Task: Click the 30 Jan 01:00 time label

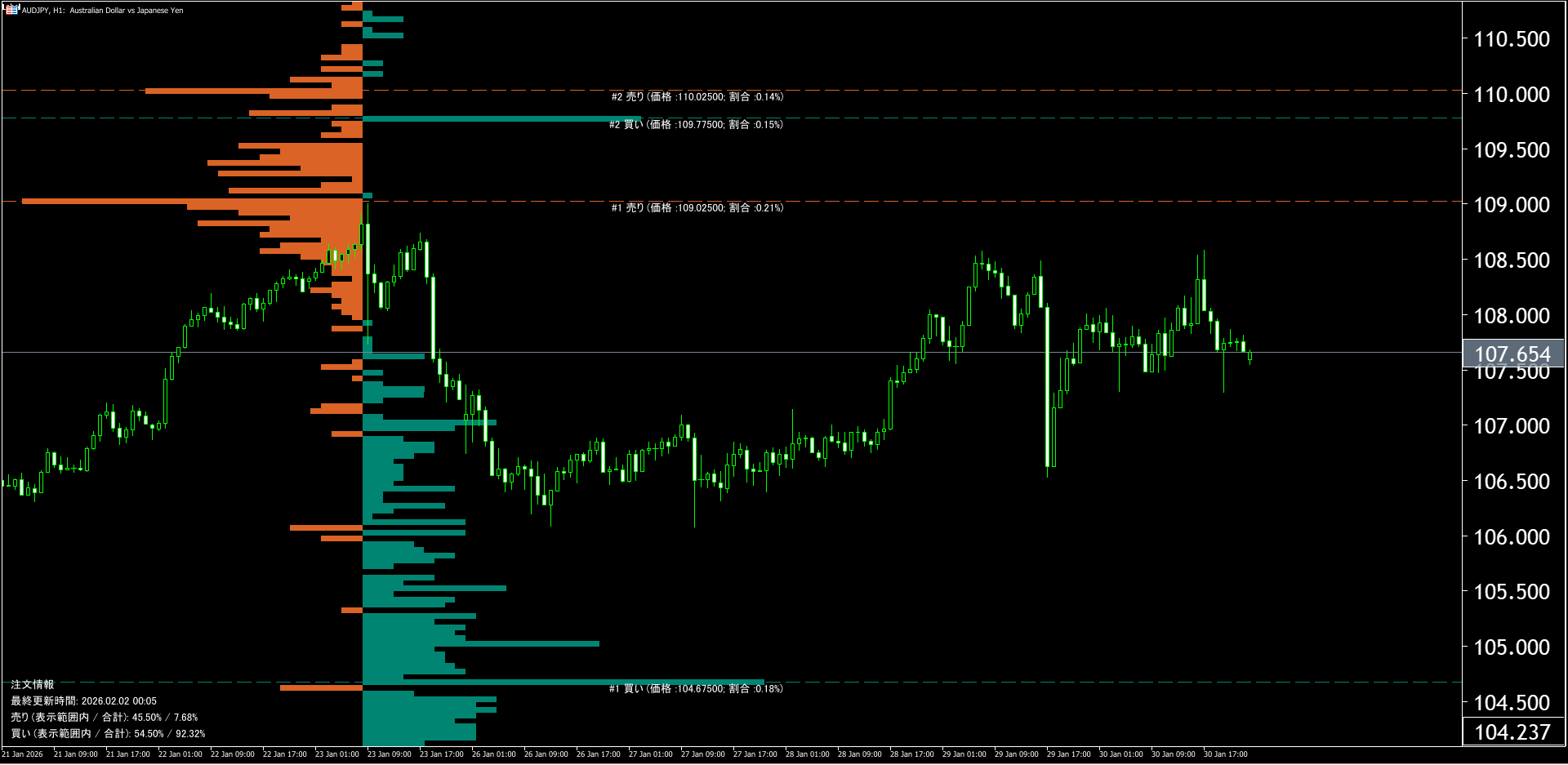Action: pos(1121,754)
